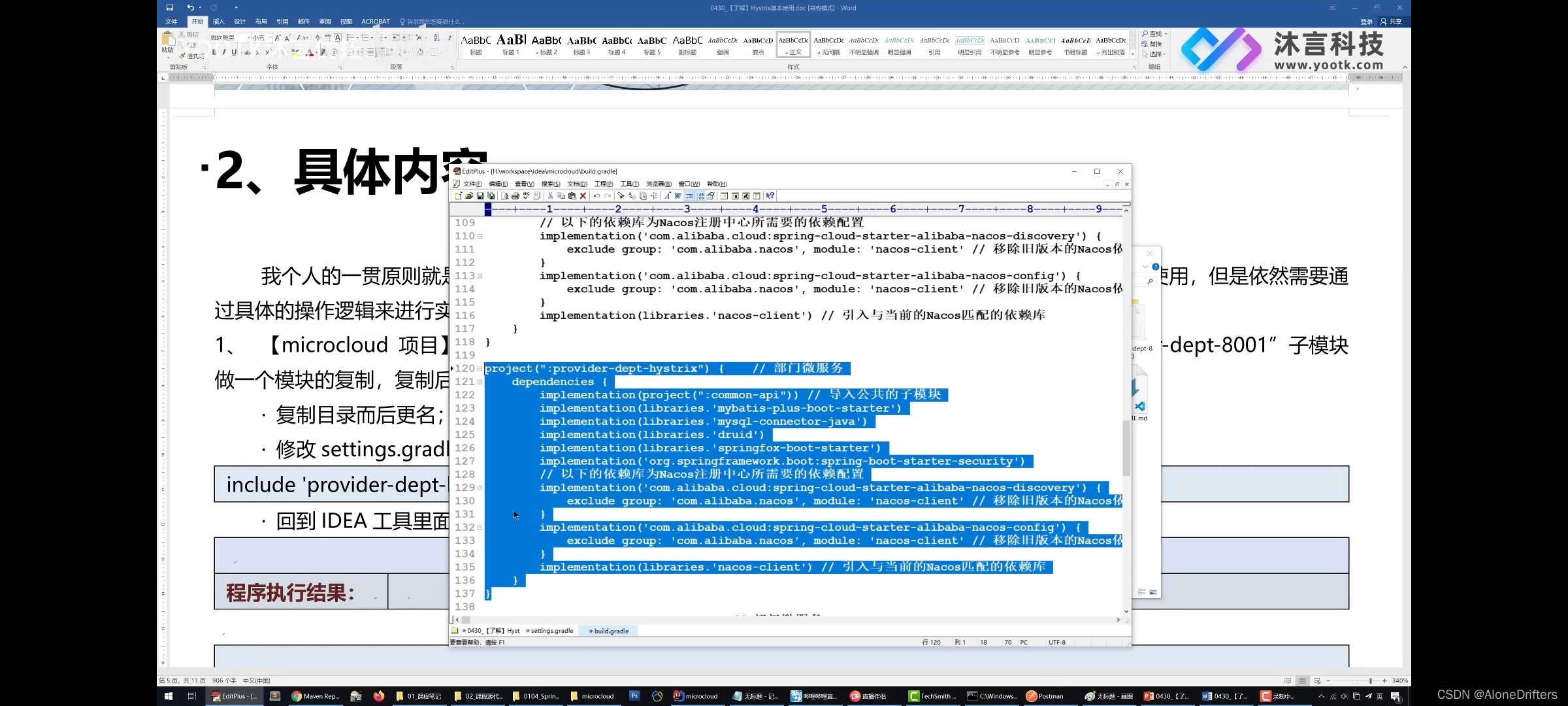Click 登录 sign-in in Word title area

(1366, 22)
